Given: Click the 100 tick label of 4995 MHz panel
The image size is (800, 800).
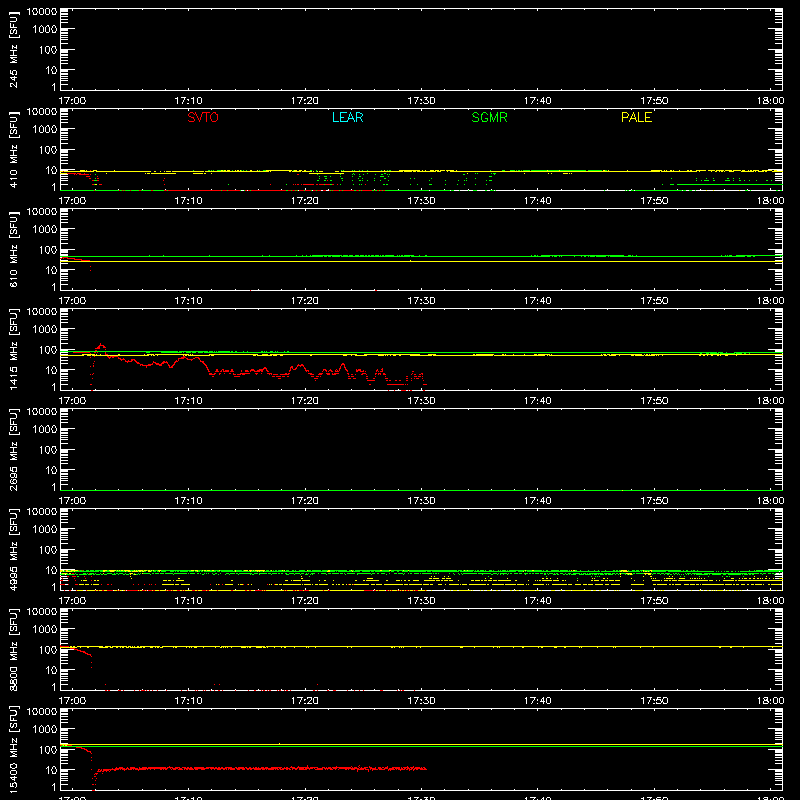Looking at the screenshot, I should [48, 550].
